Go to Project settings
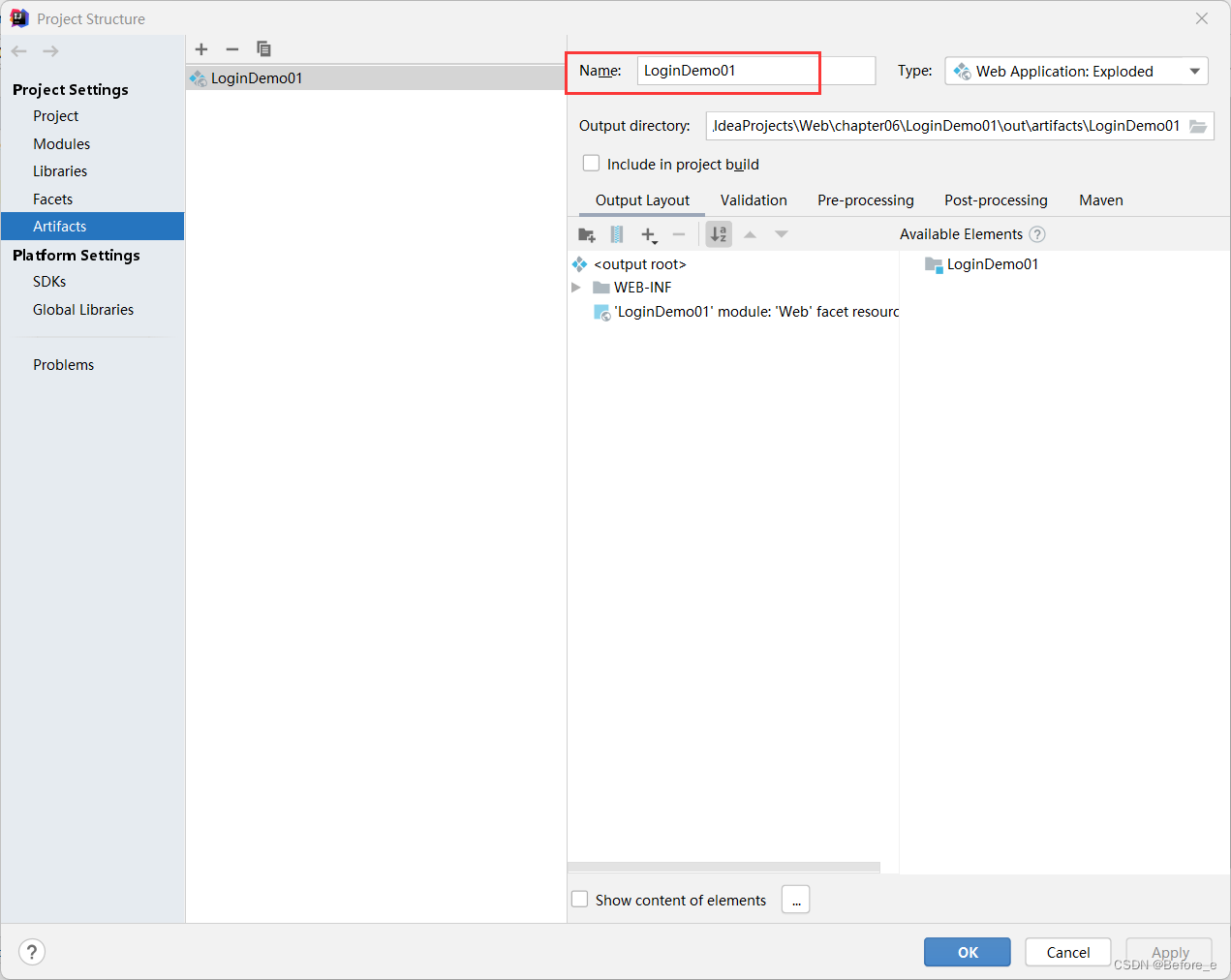This screenshot has height=980, width=1231. tap(55, 116)
